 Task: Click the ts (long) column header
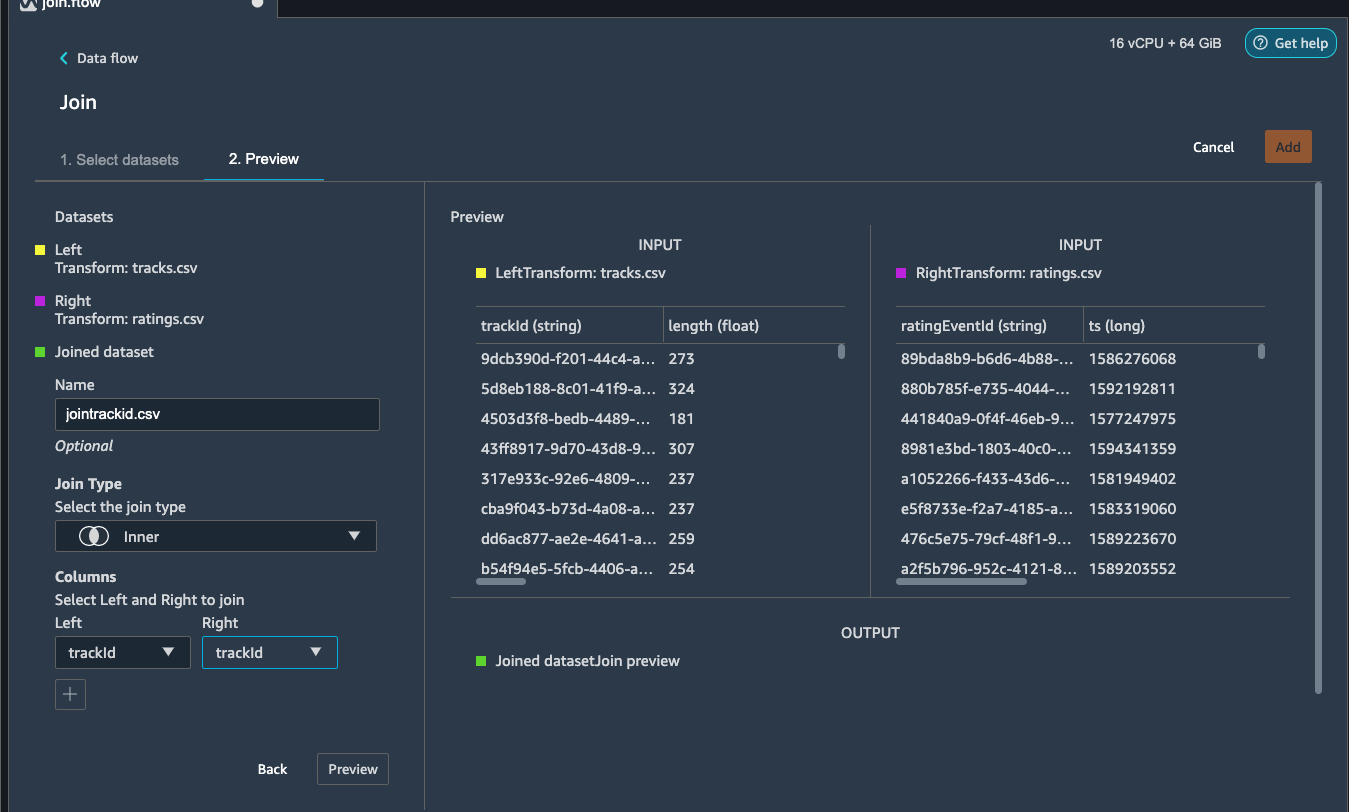[1117, 325]
